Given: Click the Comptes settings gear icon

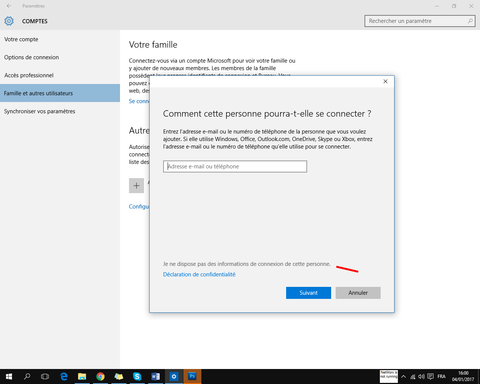Looking at the screenshot, I should coord(9,21).
